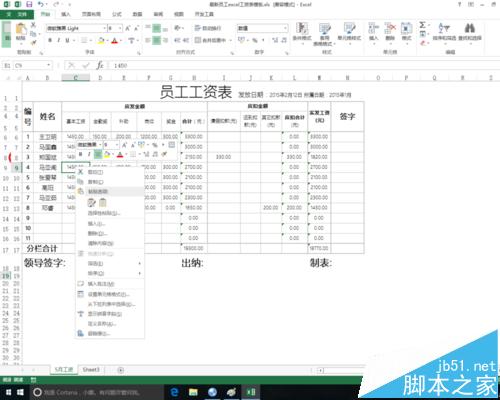The height and width of the screenshot is (400, 500).
Task: Click the 员工工资表 title cell
Action: point(196,92)
